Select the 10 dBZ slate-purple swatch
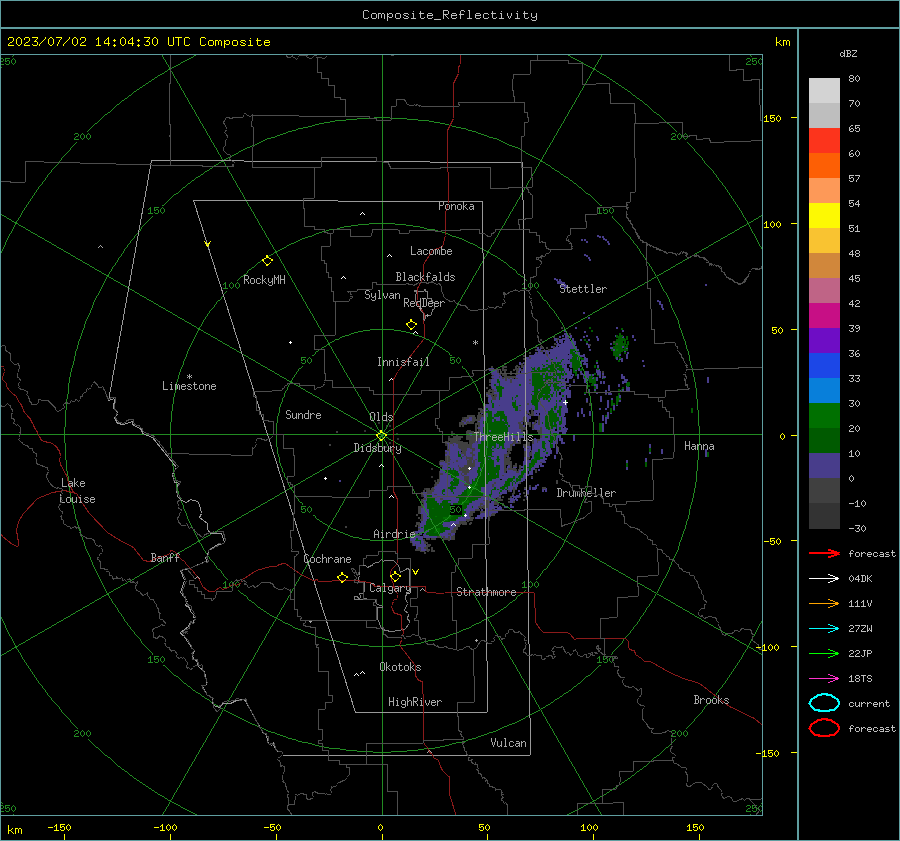 (x=824, y=465)
